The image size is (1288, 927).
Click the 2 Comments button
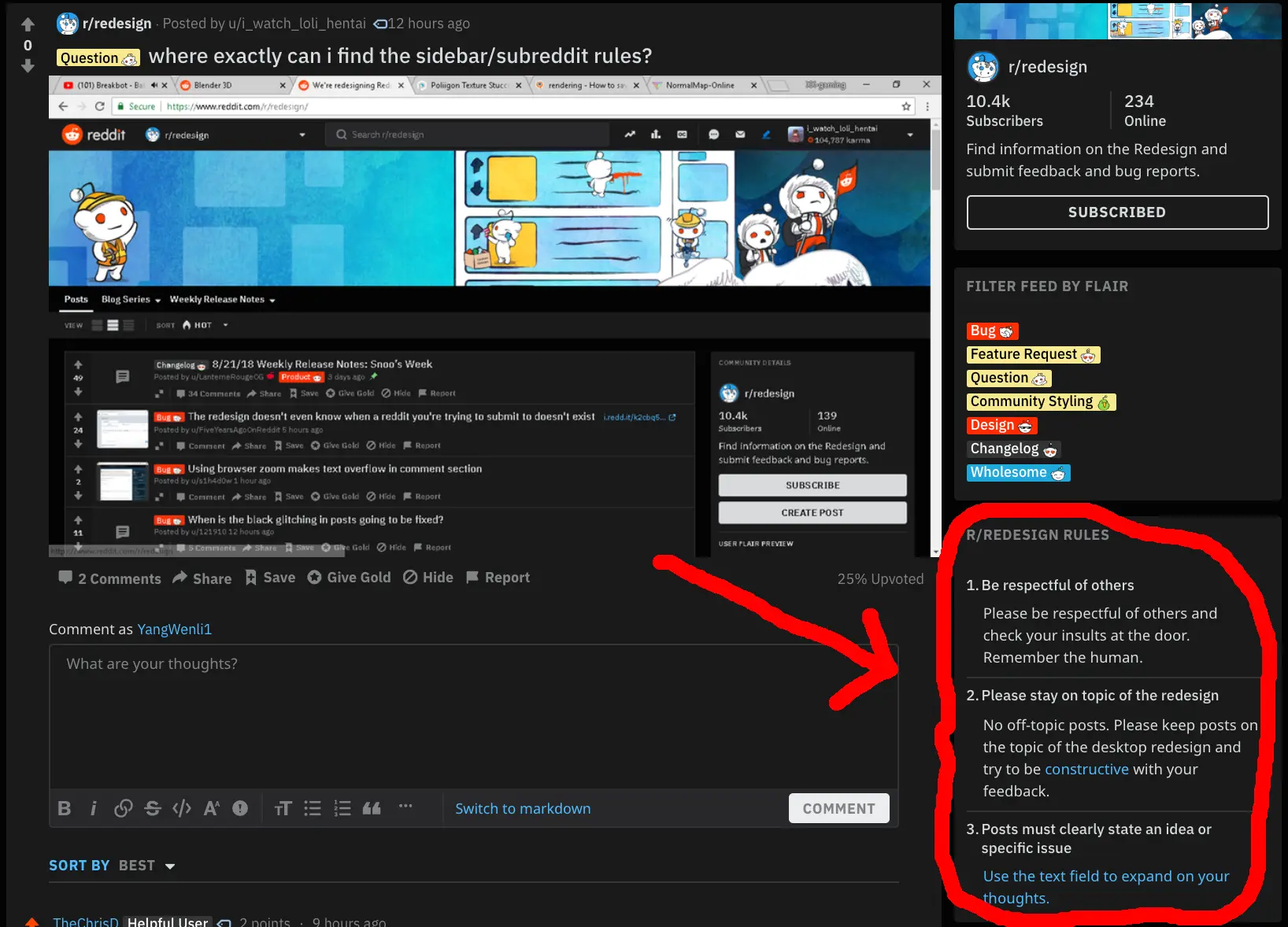109,578
